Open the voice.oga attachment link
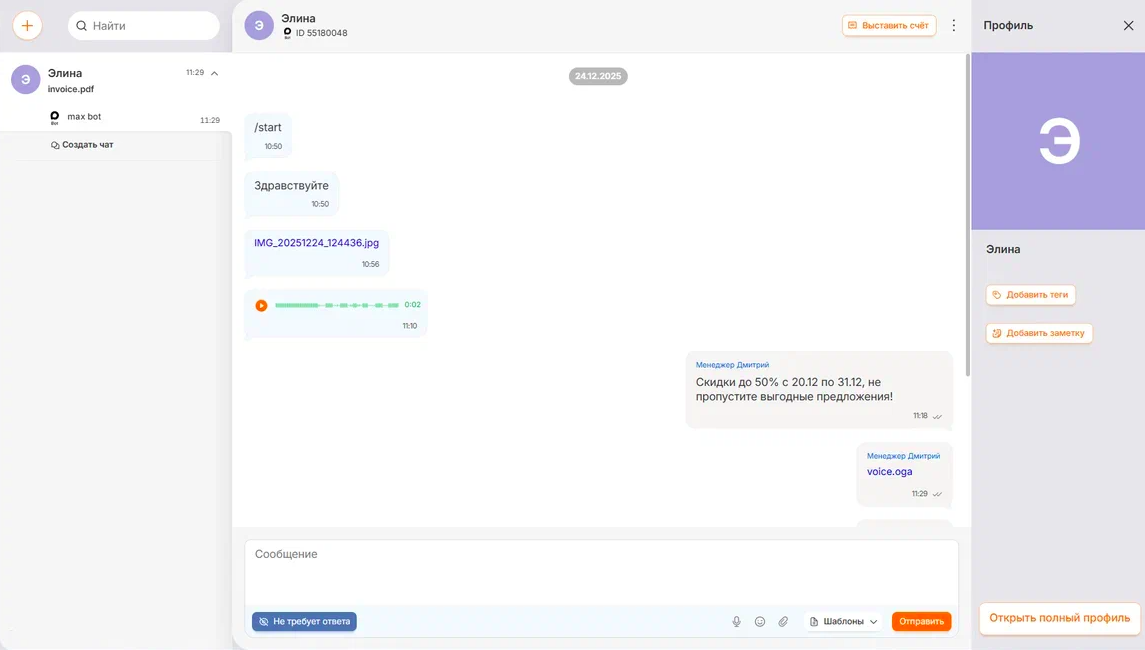This screenshot has height=650, width=1145. 889,472
